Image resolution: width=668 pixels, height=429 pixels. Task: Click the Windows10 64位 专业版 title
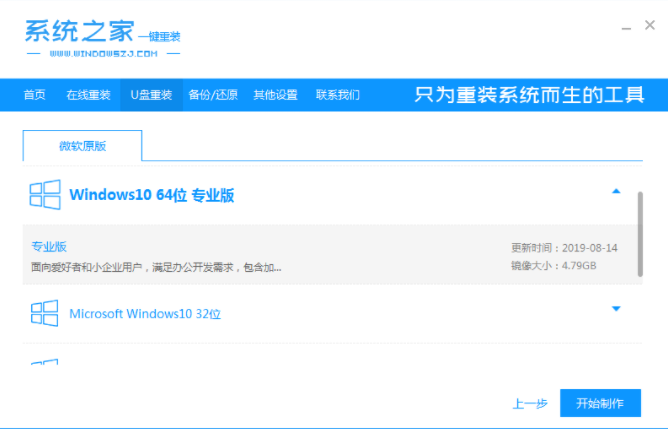[152, 195]
